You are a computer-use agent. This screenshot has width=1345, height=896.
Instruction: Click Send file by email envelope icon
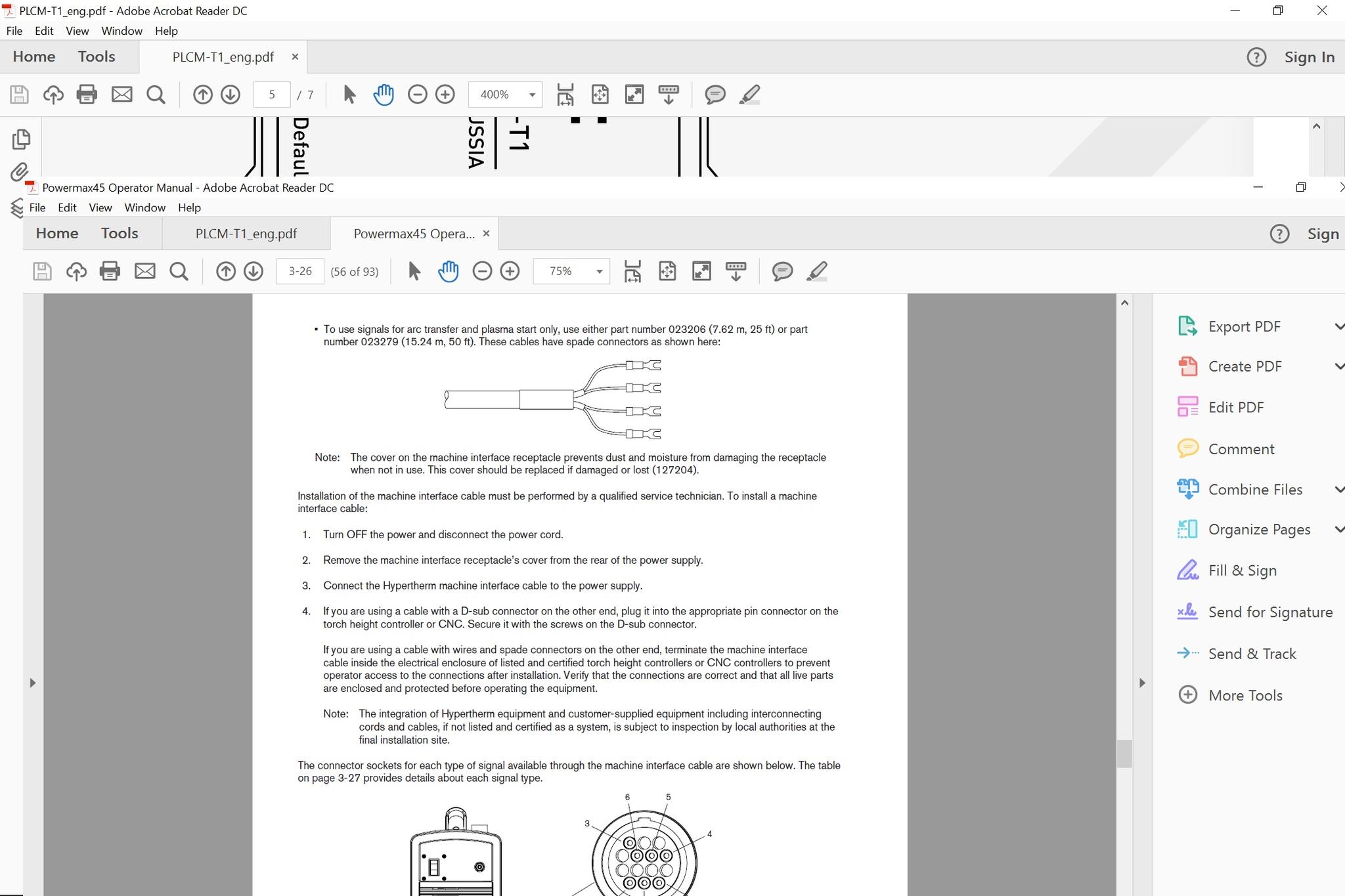click(144, 271)
